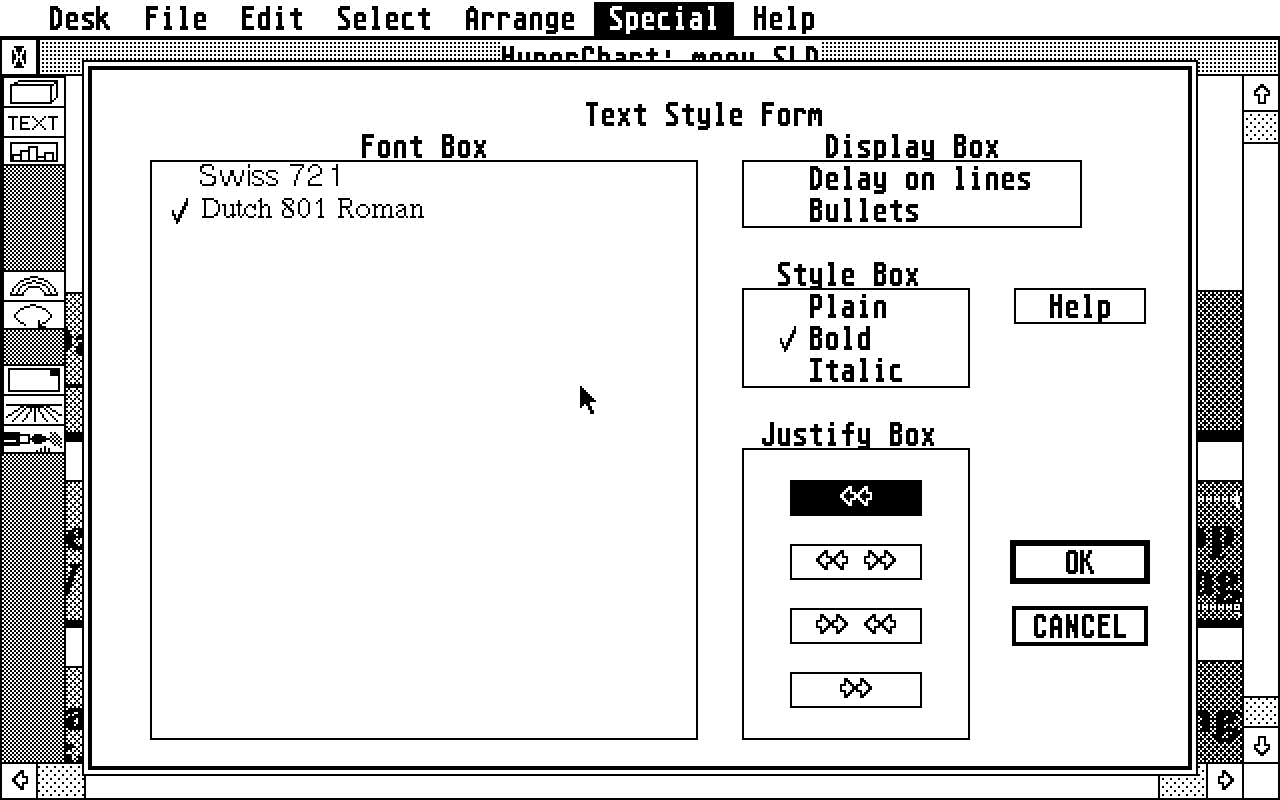Choose center justify (outward arrows) button
Screen dimensions: 1280x800
856,561
